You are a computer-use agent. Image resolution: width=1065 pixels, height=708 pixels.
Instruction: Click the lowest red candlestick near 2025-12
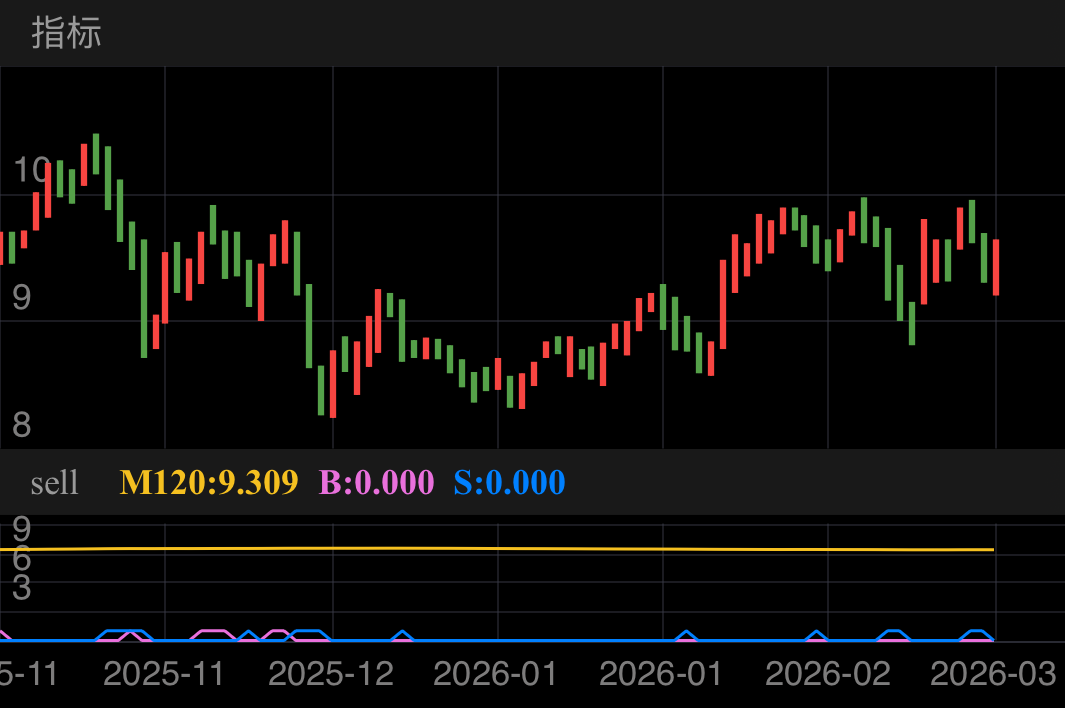click(332, 384)
